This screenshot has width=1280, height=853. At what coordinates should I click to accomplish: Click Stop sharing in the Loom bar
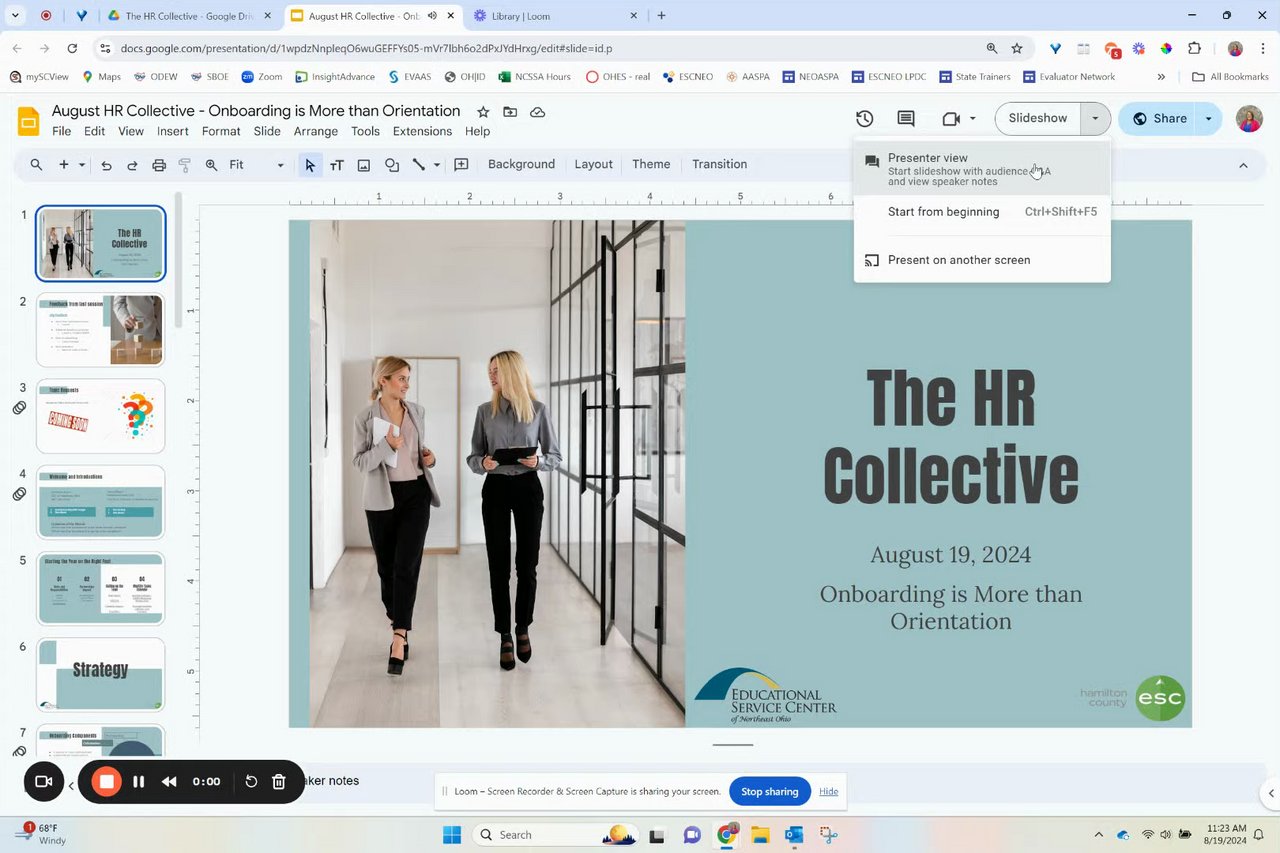point(769,792)
